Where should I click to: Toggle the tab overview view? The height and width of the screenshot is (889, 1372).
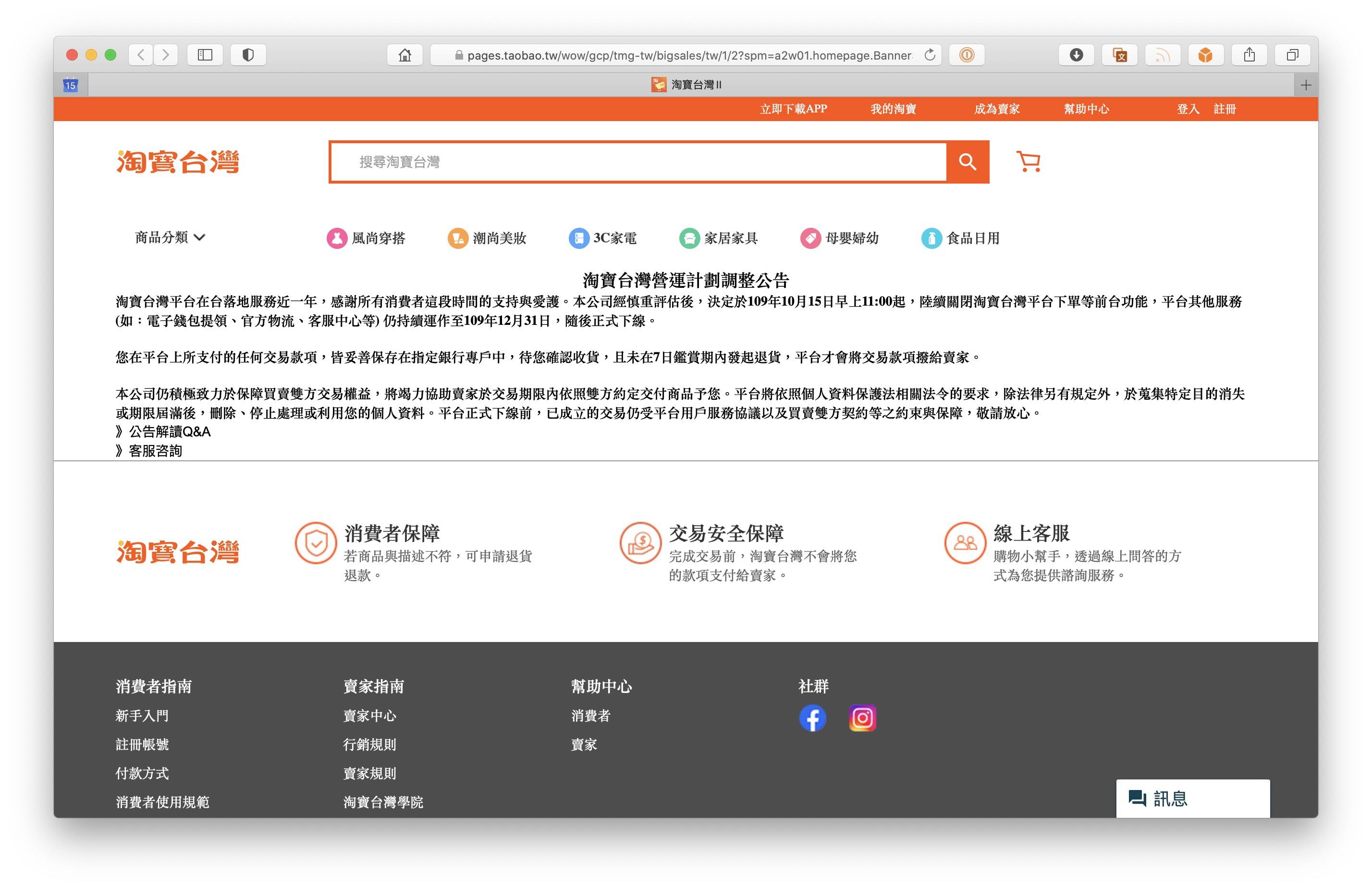(1291, 55)
